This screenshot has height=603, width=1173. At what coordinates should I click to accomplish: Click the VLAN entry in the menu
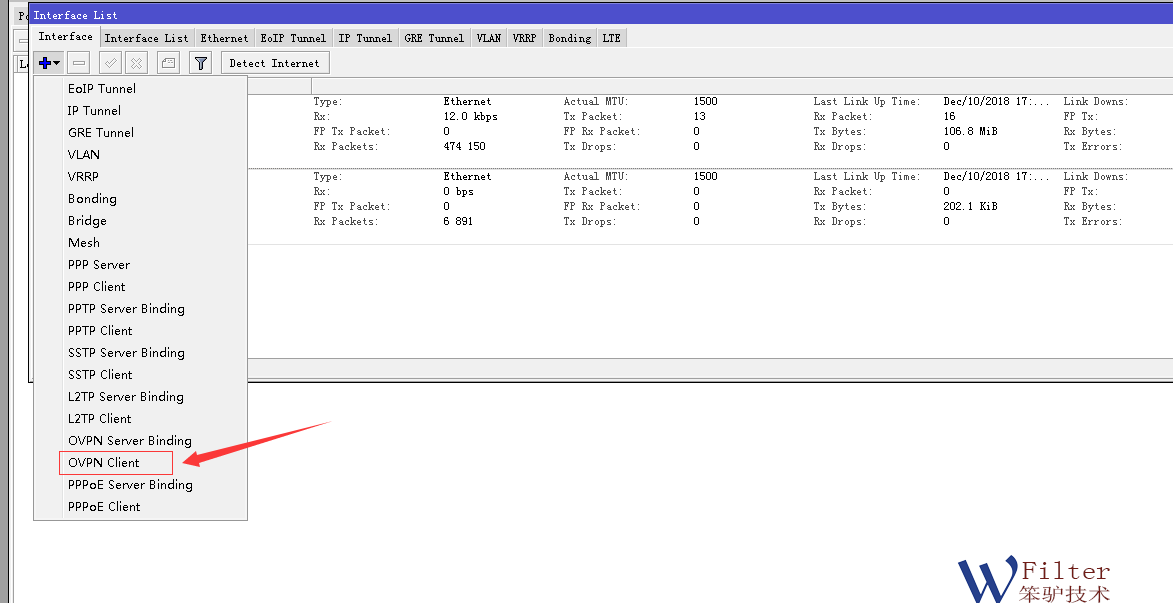click(84, 155)
